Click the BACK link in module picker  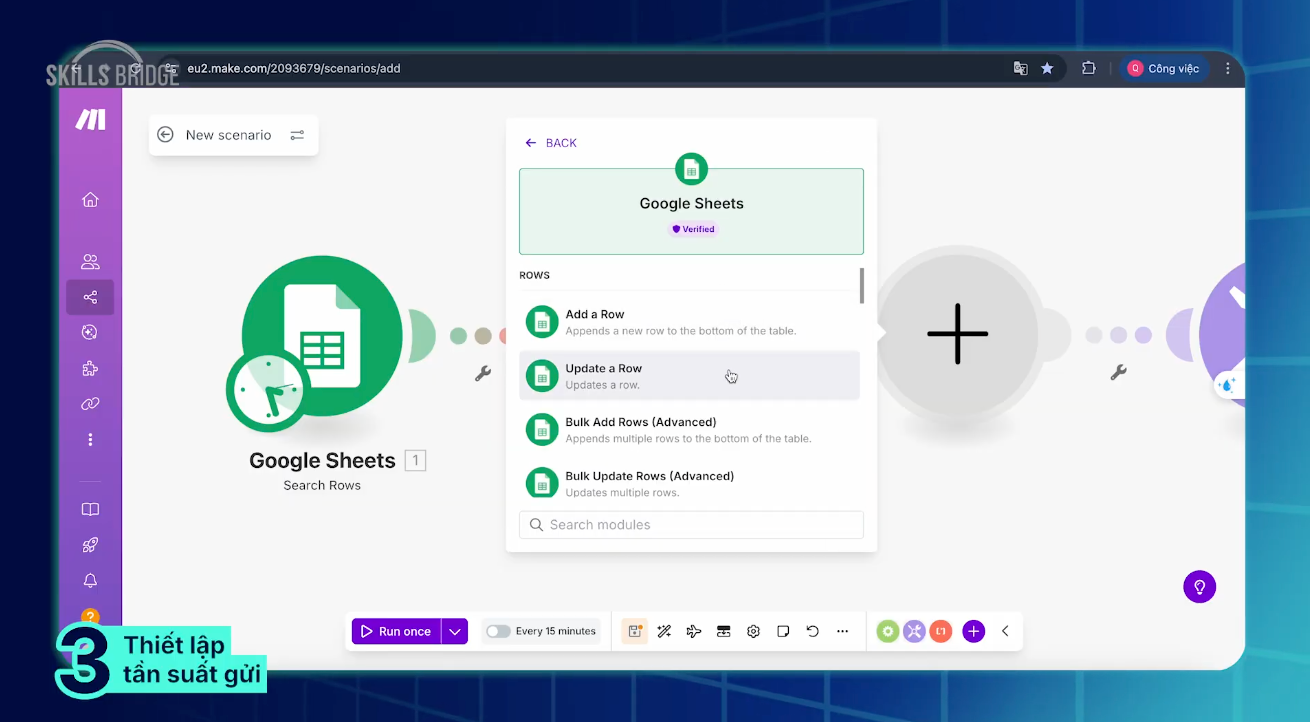click(551, 143)
